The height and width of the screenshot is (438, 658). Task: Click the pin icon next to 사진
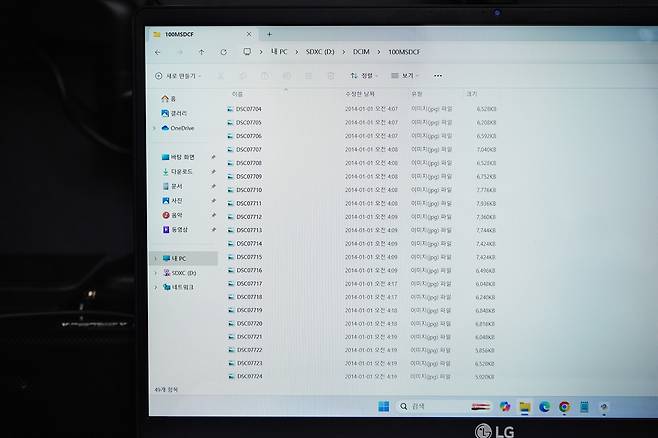click(x=214, y=201)
